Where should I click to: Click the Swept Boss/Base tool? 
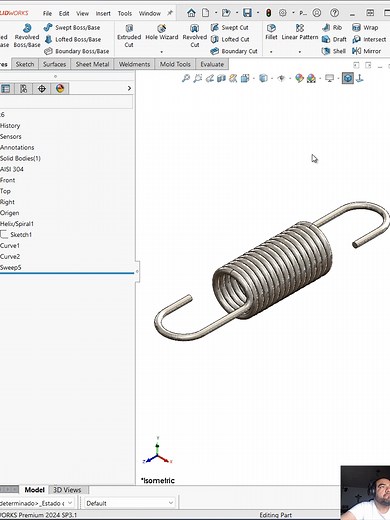[x=72, y=28]
